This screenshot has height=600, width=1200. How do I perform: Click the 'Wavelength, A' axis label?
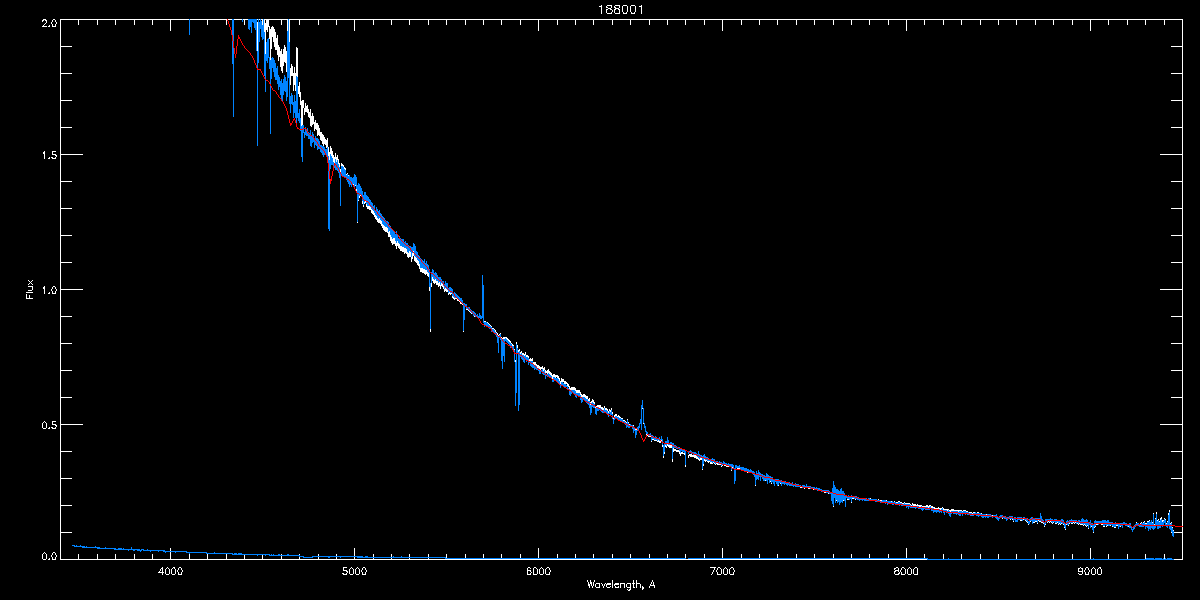click(x=621, y=584)
